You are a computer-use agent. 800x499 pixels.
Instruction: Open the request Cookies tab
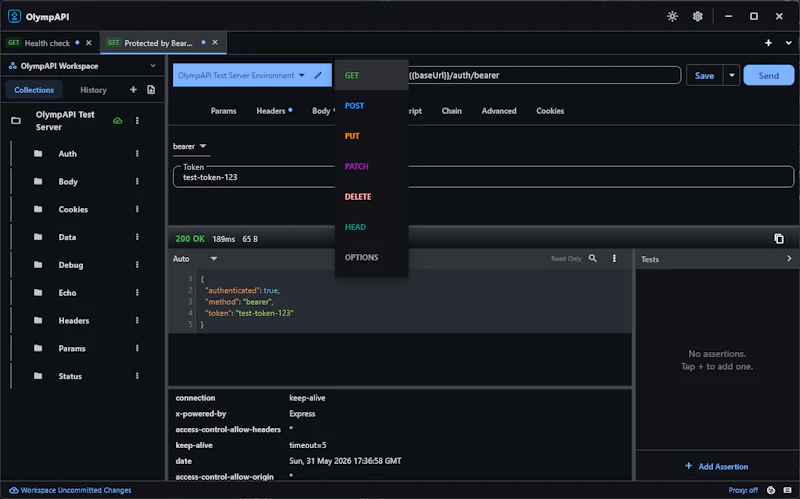[x=550, y=111]
